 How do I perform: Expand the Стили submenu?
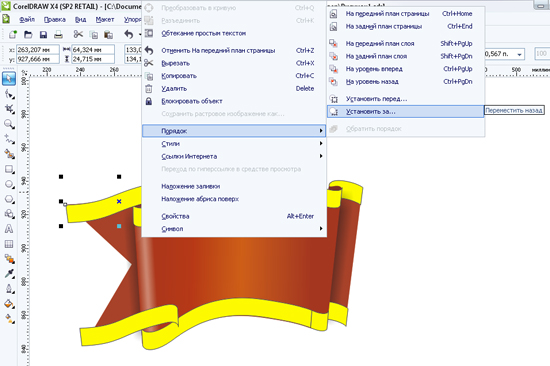point(234,144)
